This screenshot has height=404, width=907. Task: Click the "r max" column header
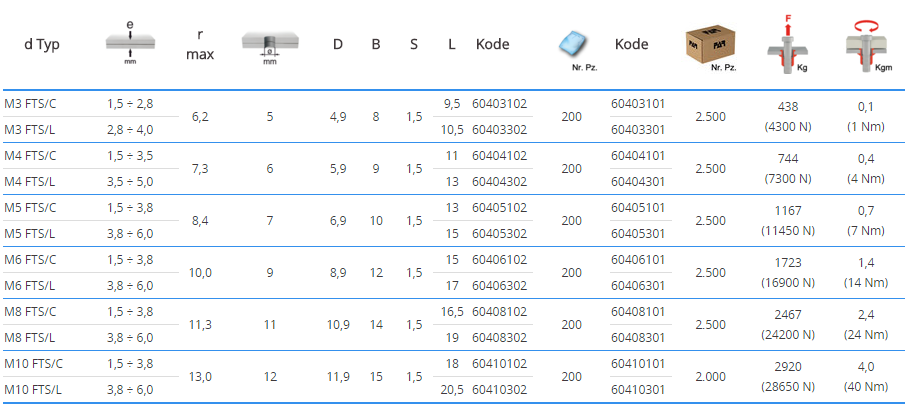pyautogui.click(x=200, y=44)
